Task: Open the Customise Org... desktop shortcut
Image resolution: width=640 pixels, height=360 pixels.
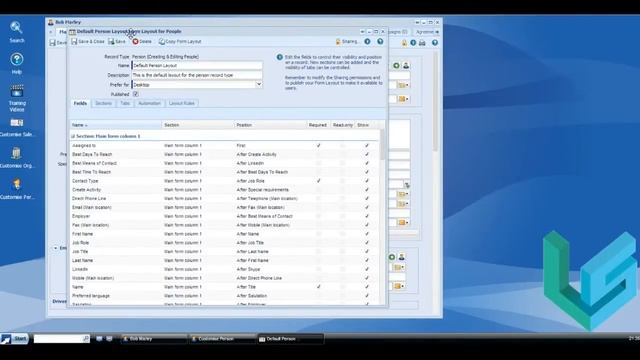Action: [x=17, y=158]
